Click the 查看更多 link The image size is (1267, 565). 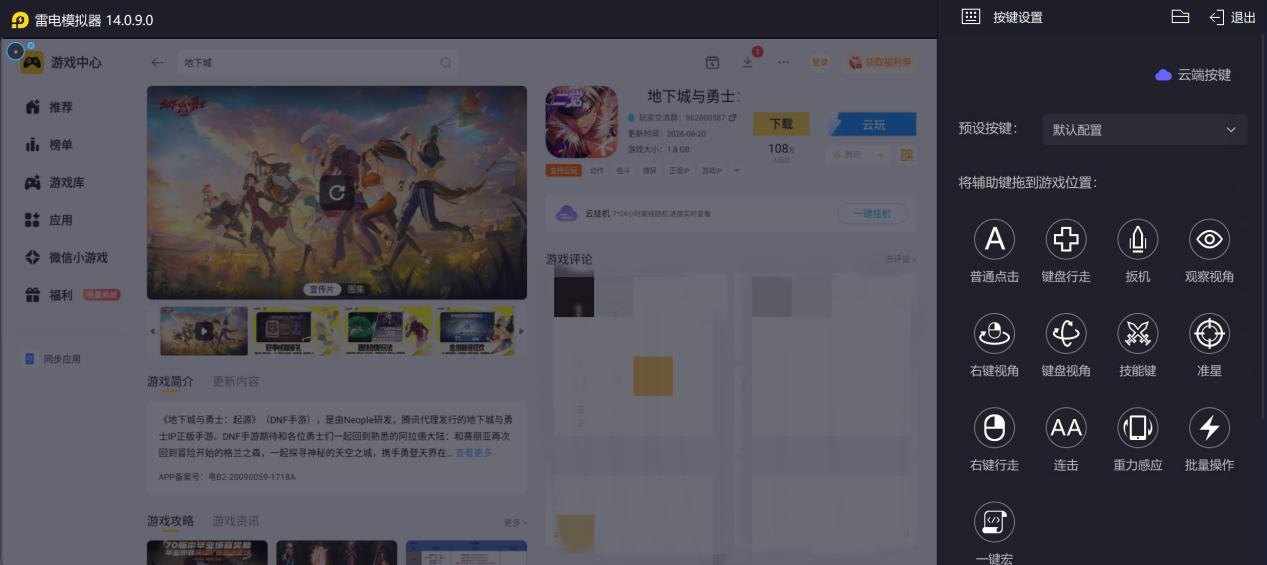click(x=474, y=453)
